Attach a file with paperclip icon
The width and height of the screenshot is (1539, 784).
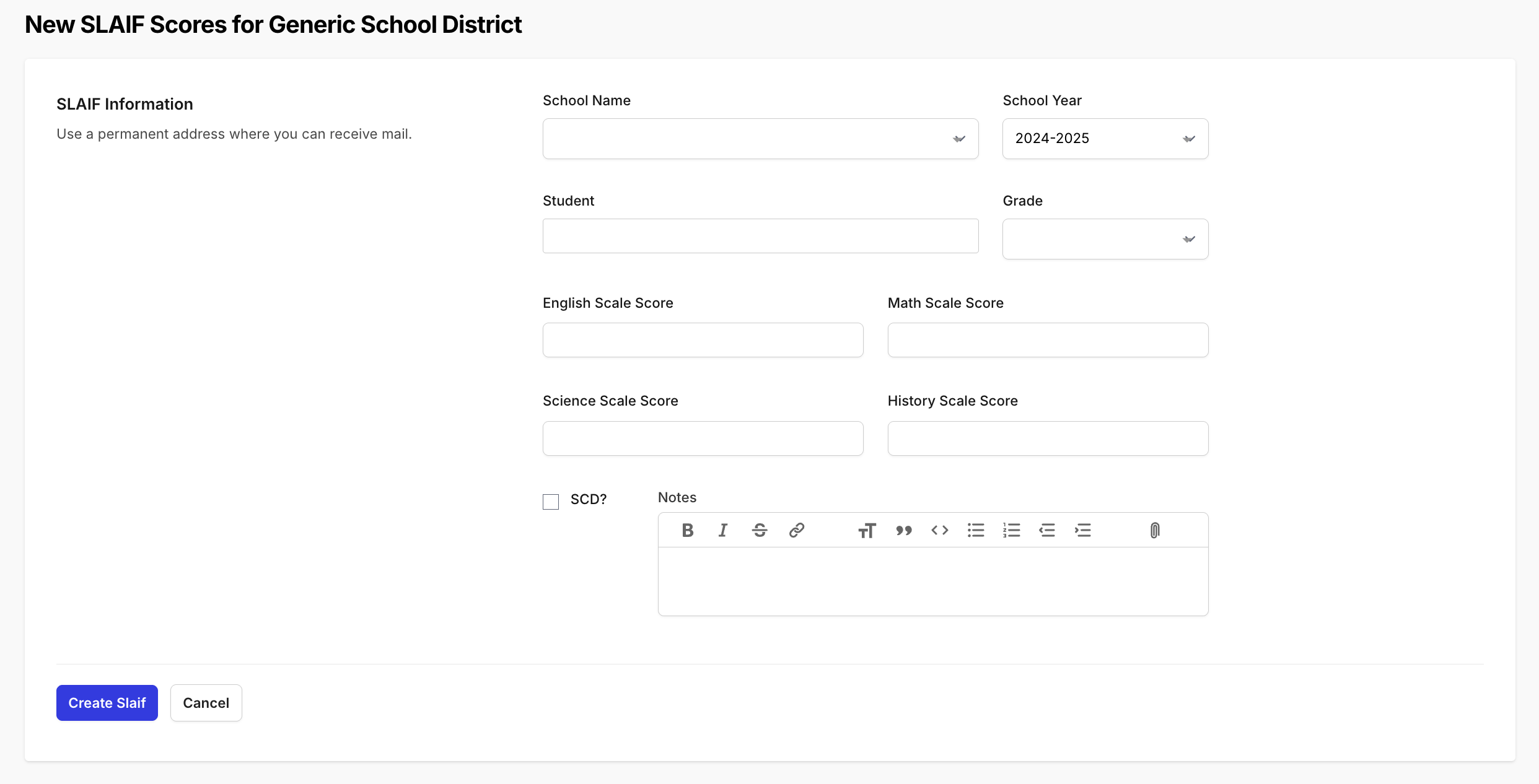point(1154,530)
